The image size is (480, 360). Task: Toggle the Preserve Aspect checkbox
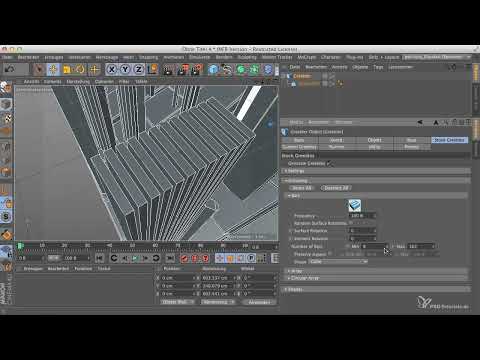330,254
